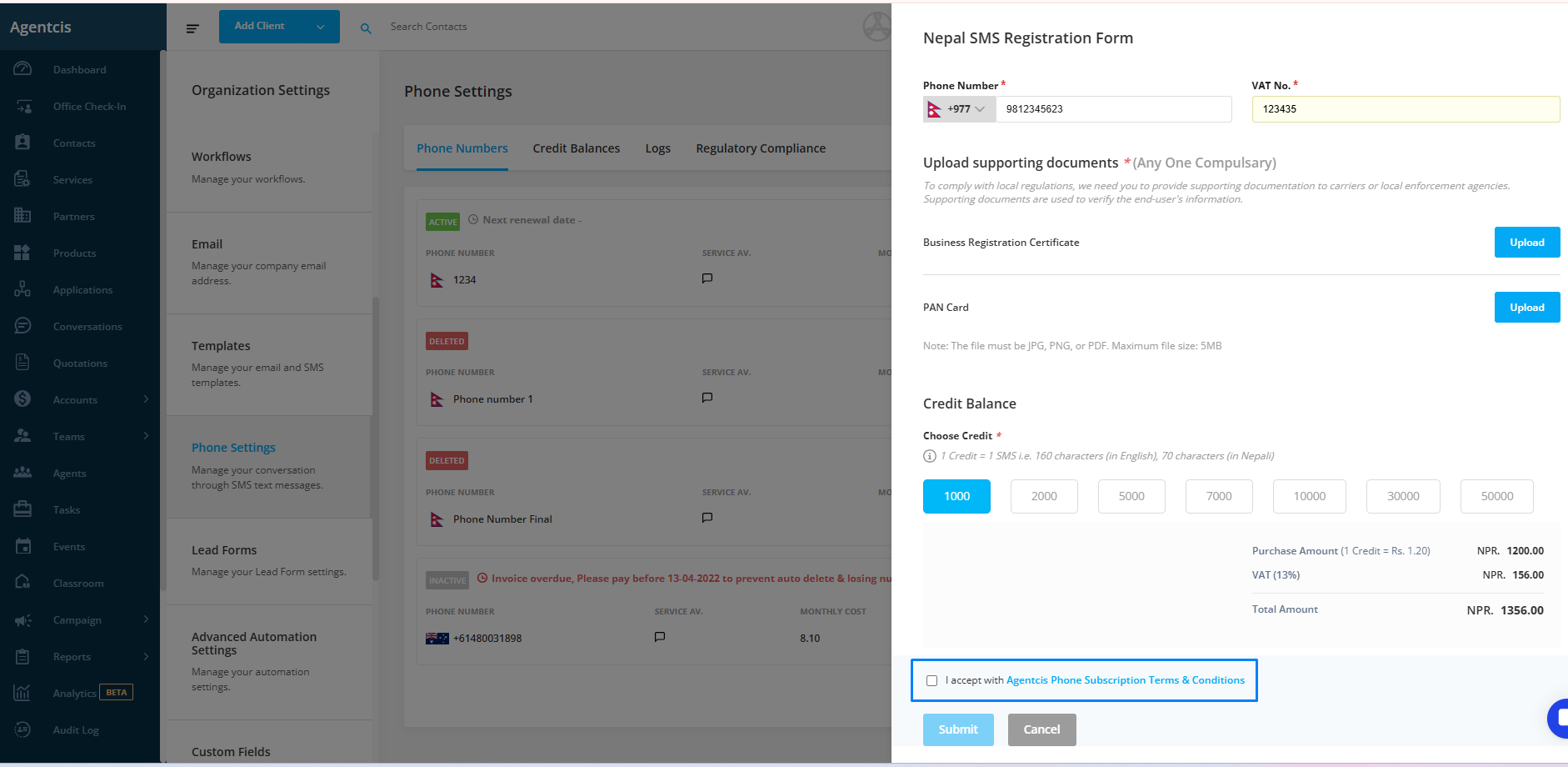Open the +977 country code dropdown
This screenshot has width=1568, height=767.
(960, 109)
